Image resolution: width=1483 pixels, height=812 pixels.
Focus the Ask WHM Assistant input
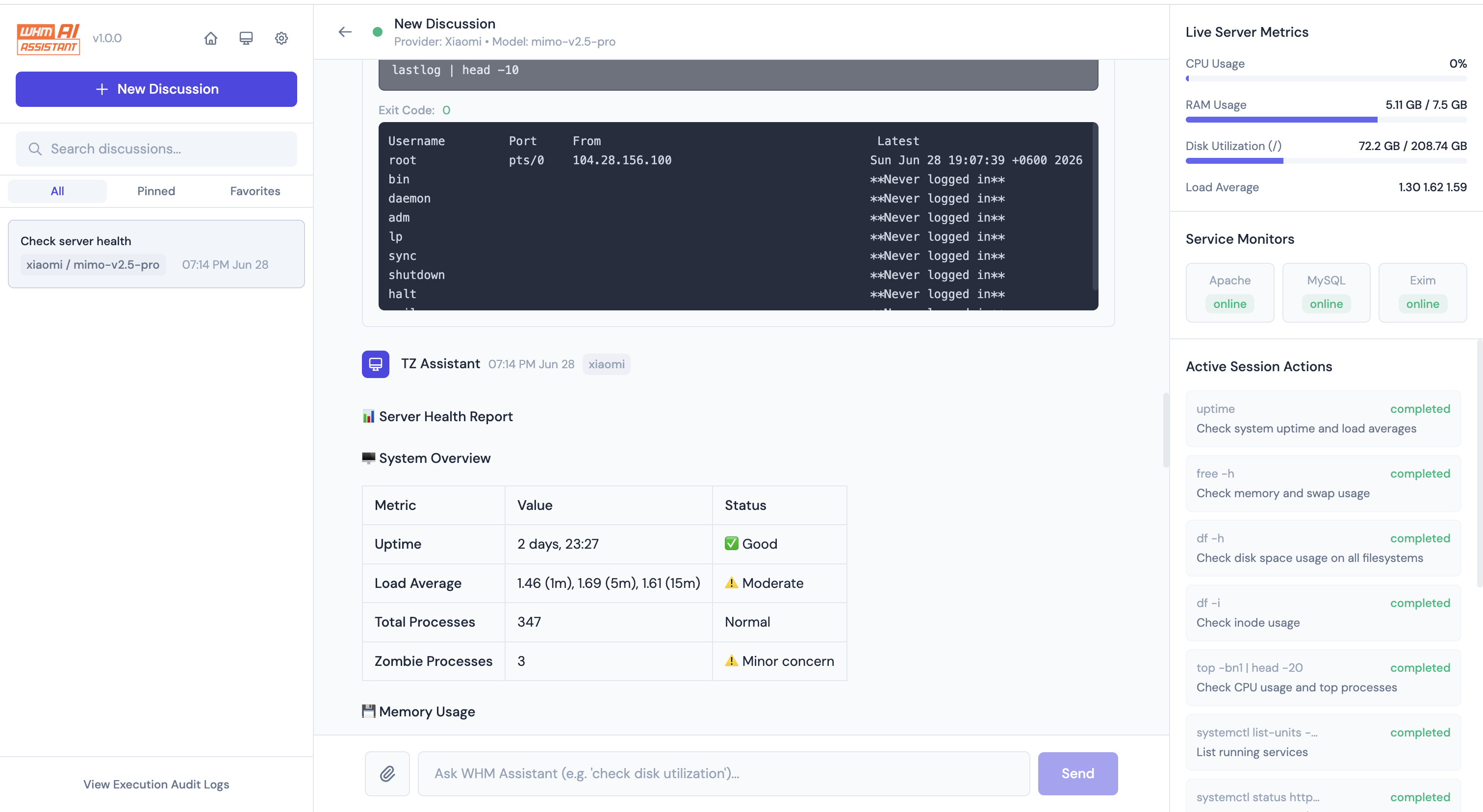point(724,773)
